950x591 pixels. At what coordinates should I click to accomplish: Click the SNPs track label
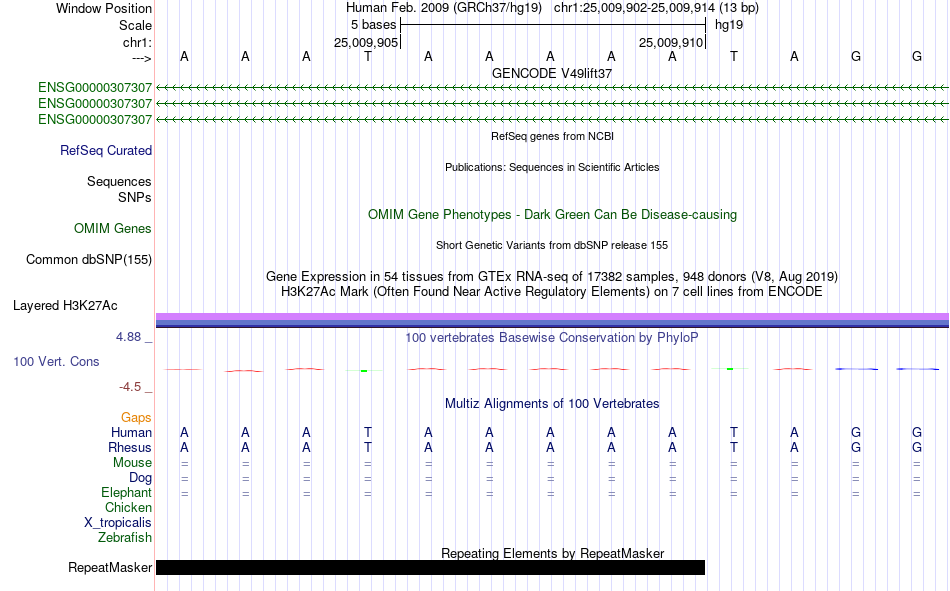pyautogui.click(x=135, y=197)
